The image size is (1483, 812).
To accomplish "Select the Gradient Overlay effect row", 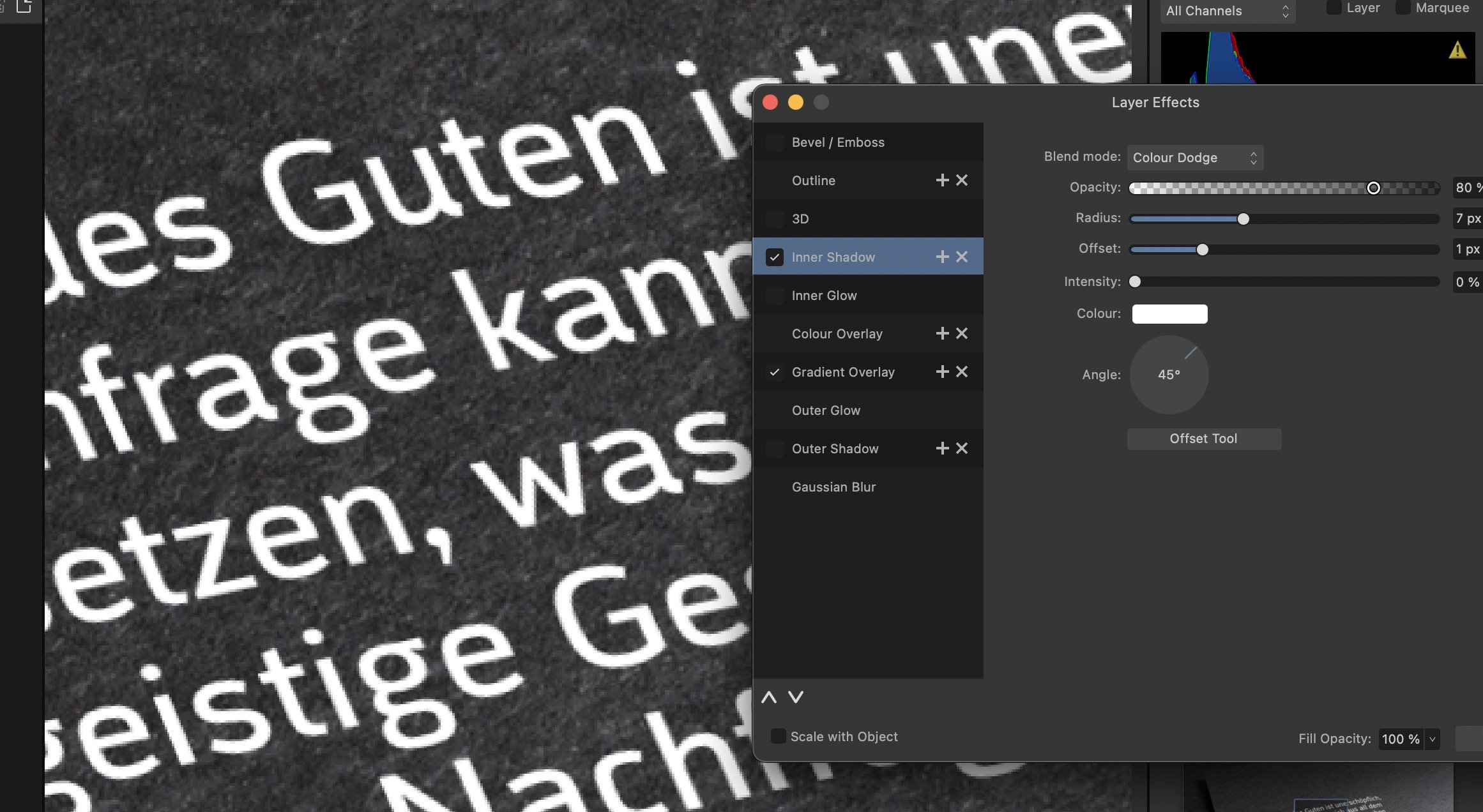I will pyautogui.click(x=868, y=372).
